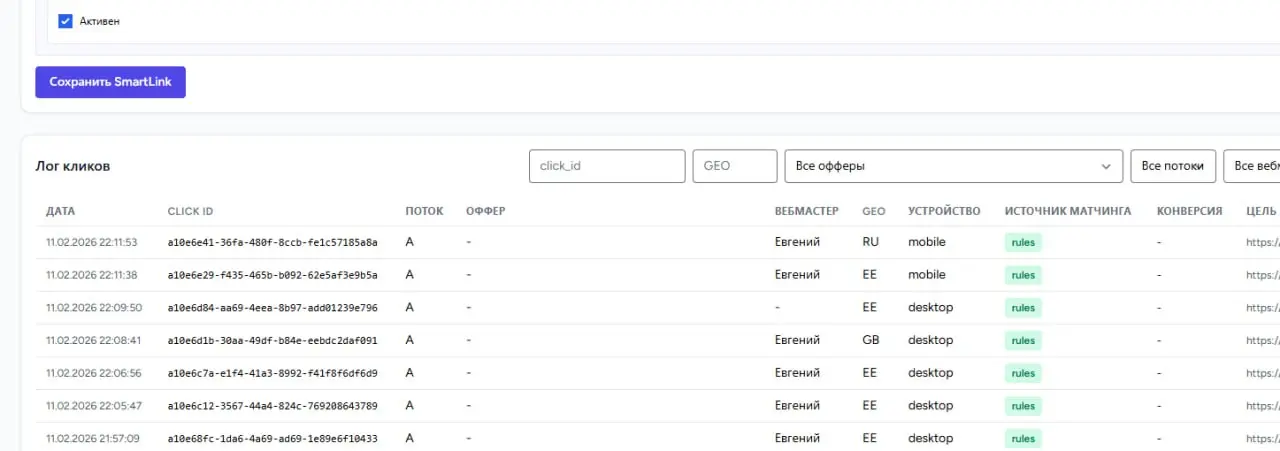Select click ID a10e6e29-f435-465b-b092-62e5af3e9b5a
Viewport: 1280px width, 451px height.
[x=272, y=275]
